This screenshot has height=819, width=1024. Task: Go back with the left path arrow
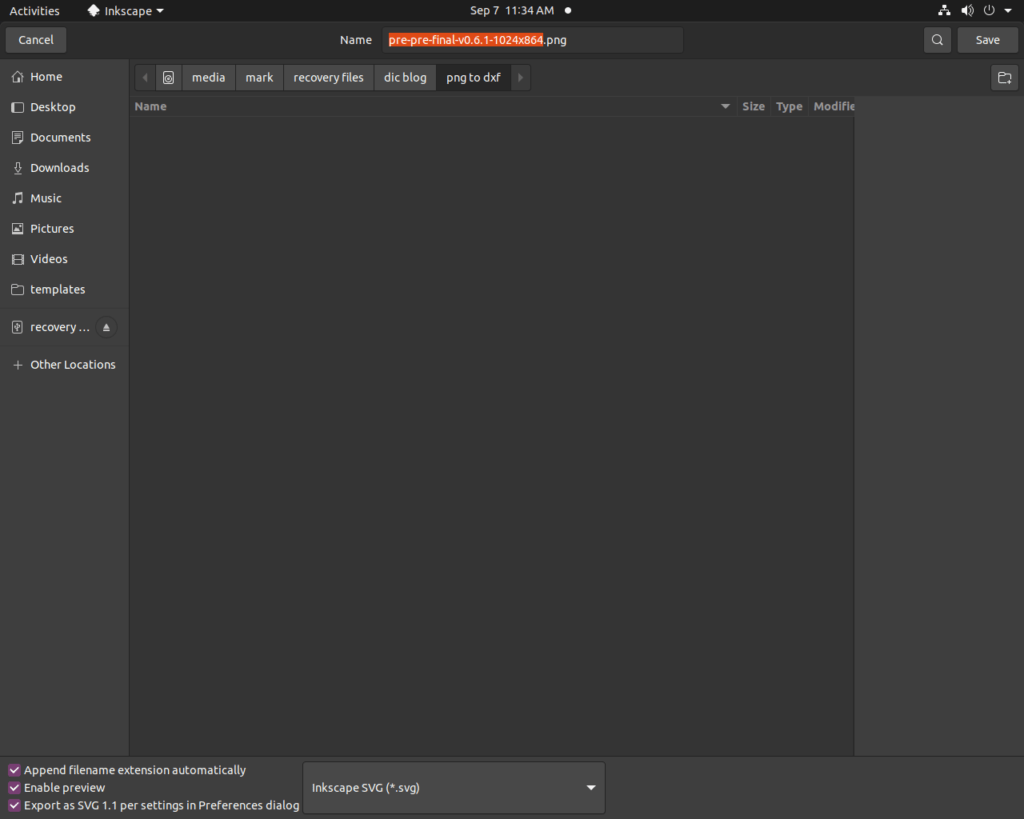(x=145, y=78)
